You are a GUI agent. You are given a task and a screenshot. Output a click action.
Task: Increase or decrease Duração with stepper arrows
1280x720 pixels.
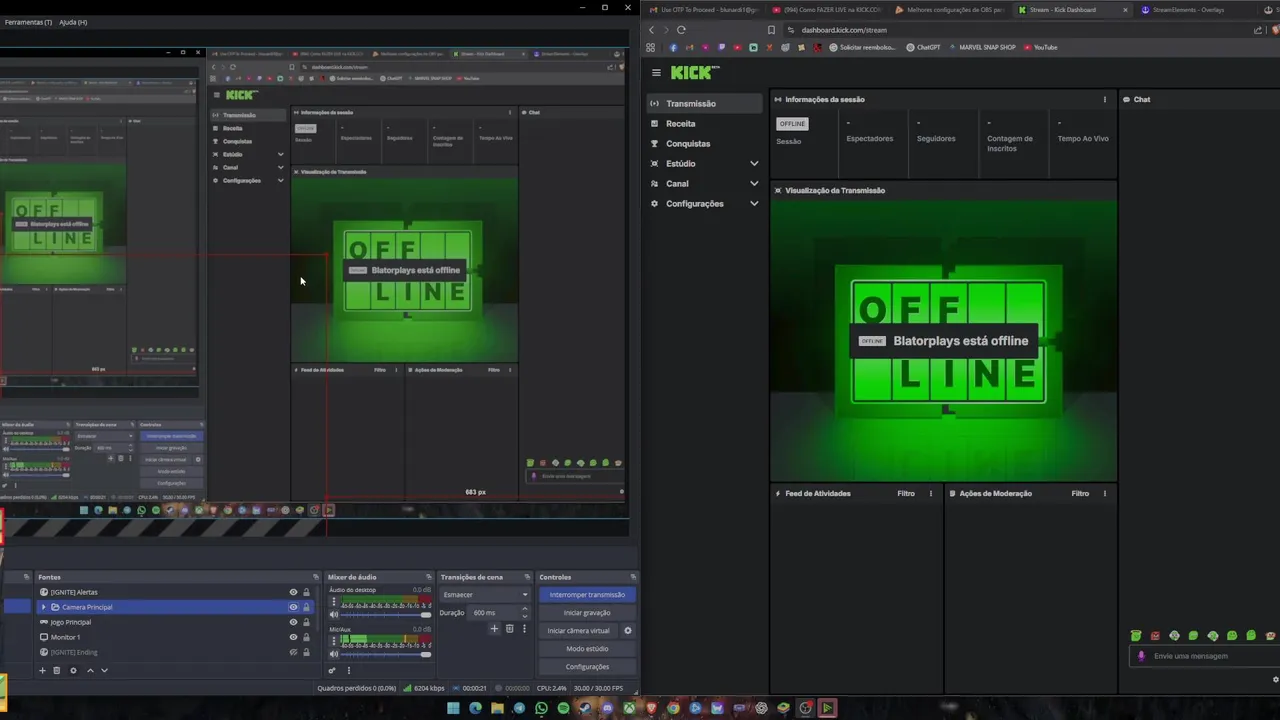click(x=524, y=612)
